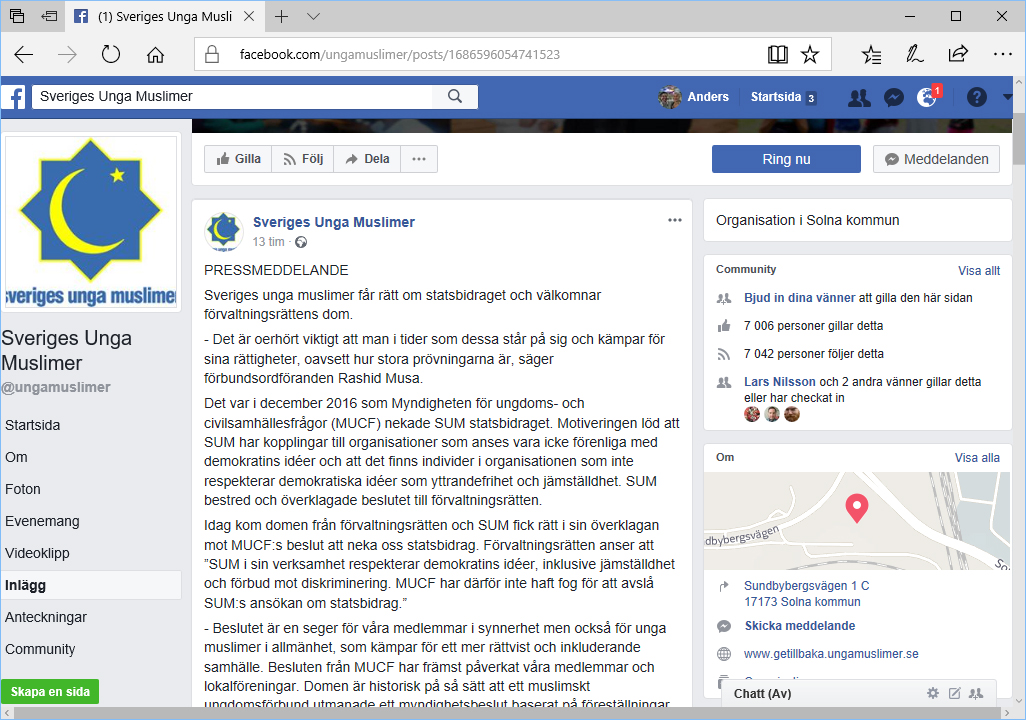
Task: Open the Messenger icon in Facebook header
Action: coord(893,98)
